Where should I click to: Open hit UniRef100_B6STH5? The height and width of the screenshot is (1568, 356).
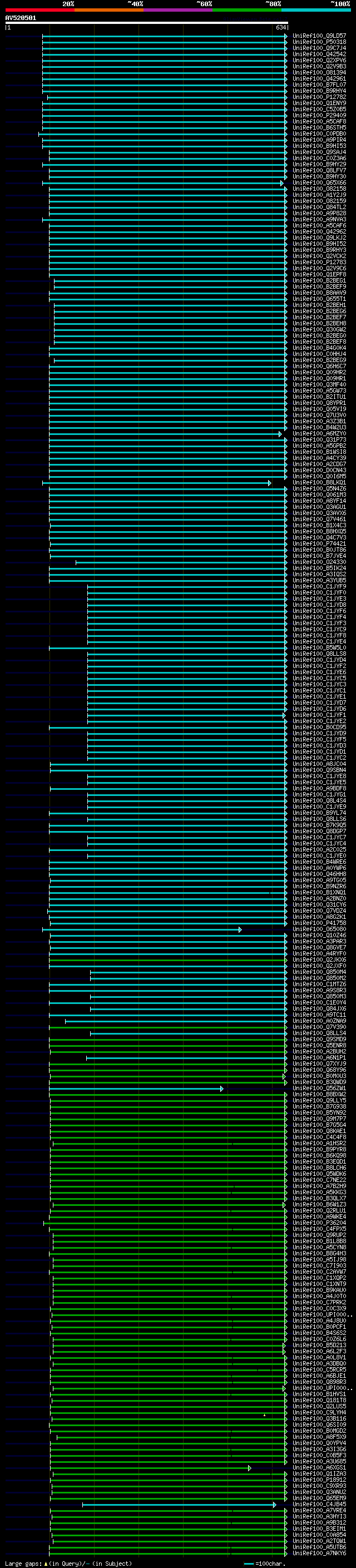pos(319,128)
